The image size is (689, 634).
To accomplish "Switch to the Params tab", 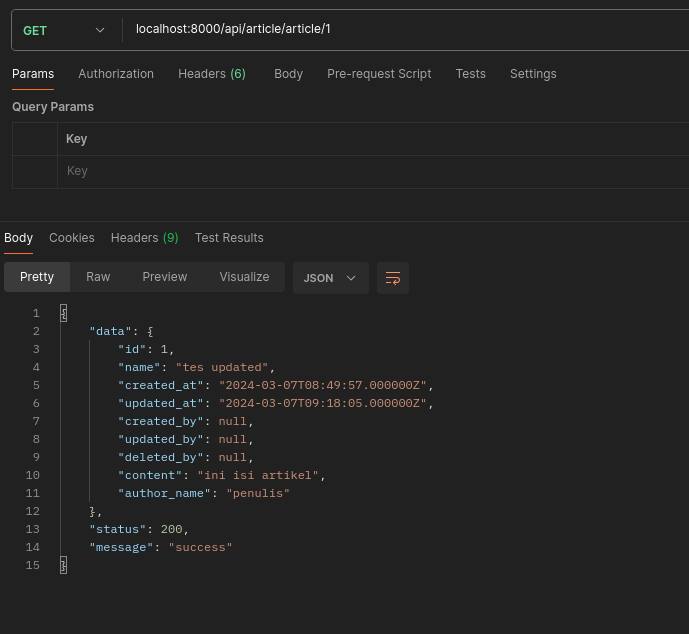I will tap(33, 74).
